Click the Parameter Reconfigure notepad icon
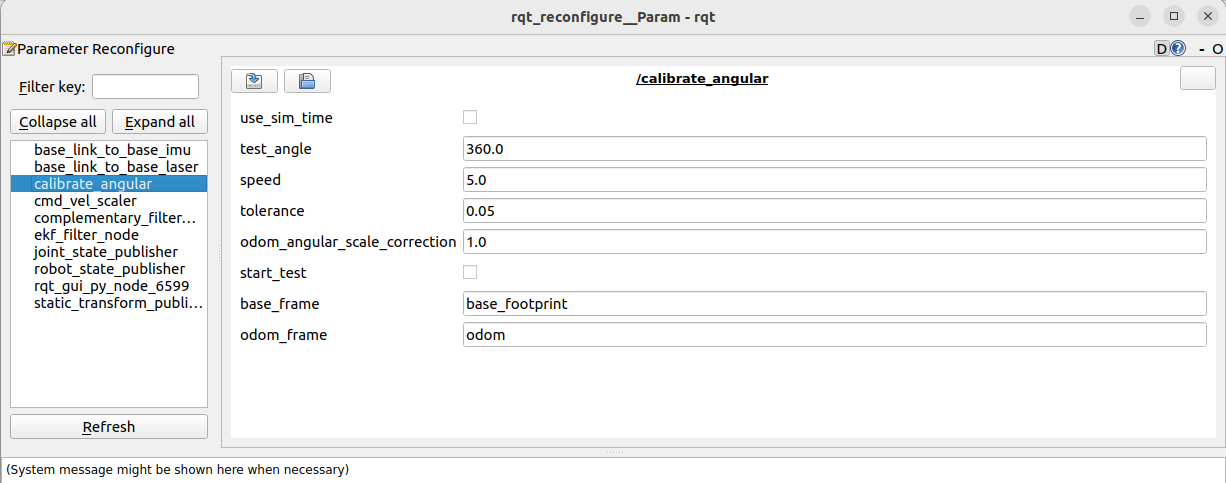The image size is (1226, 483). [9, 48]
